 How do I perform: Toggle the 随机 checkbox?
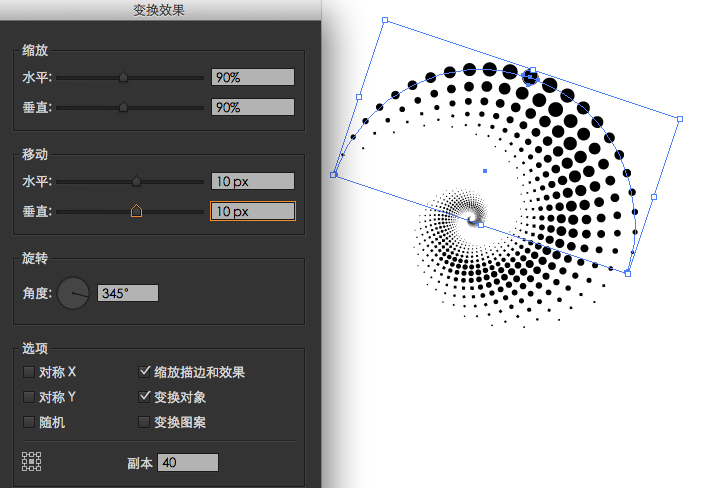click(29, 422)
